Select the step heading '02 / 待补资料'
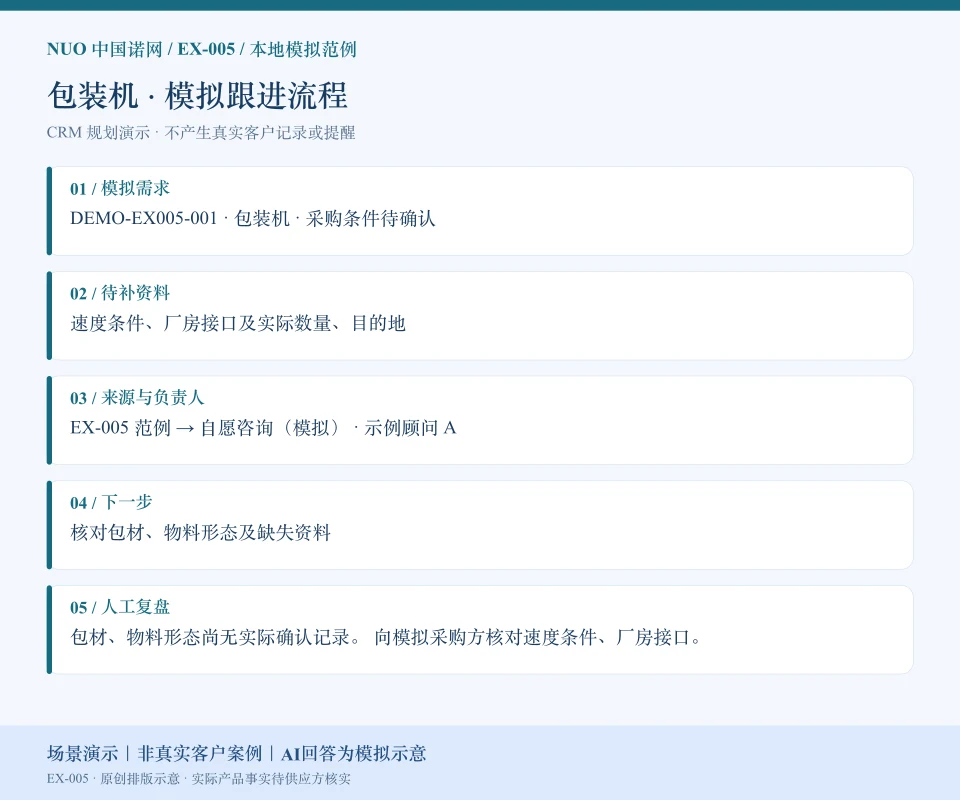The image size is (960, 800). (119, 293)
